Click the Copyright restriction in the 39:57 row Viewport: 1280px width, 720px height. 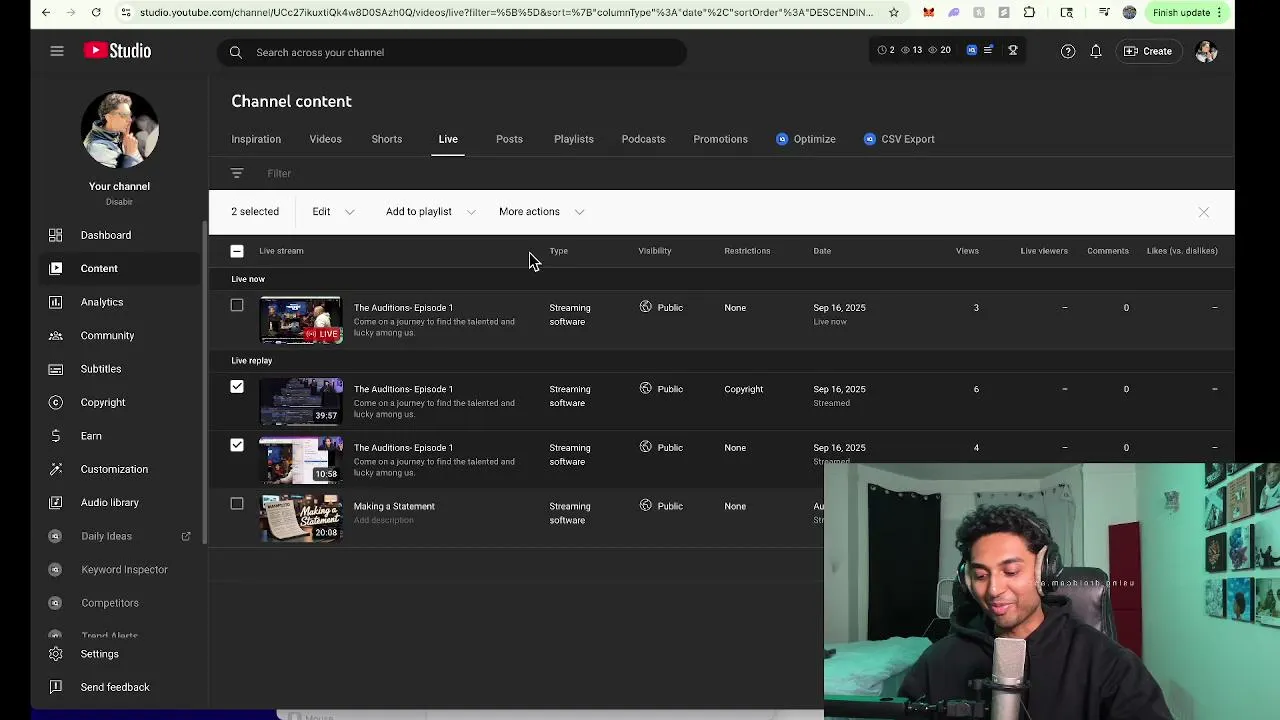744,389
